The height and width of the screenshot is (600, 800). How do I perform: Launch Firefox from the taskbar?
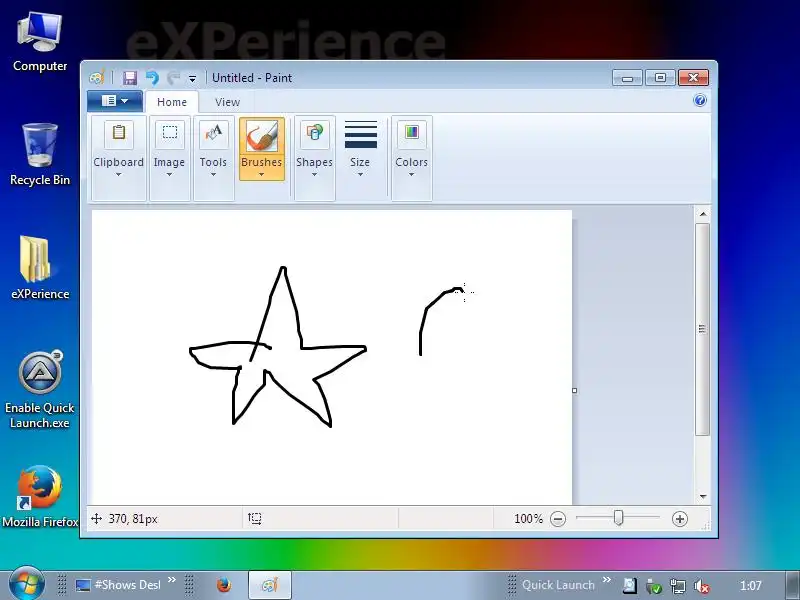pos(223,585)
